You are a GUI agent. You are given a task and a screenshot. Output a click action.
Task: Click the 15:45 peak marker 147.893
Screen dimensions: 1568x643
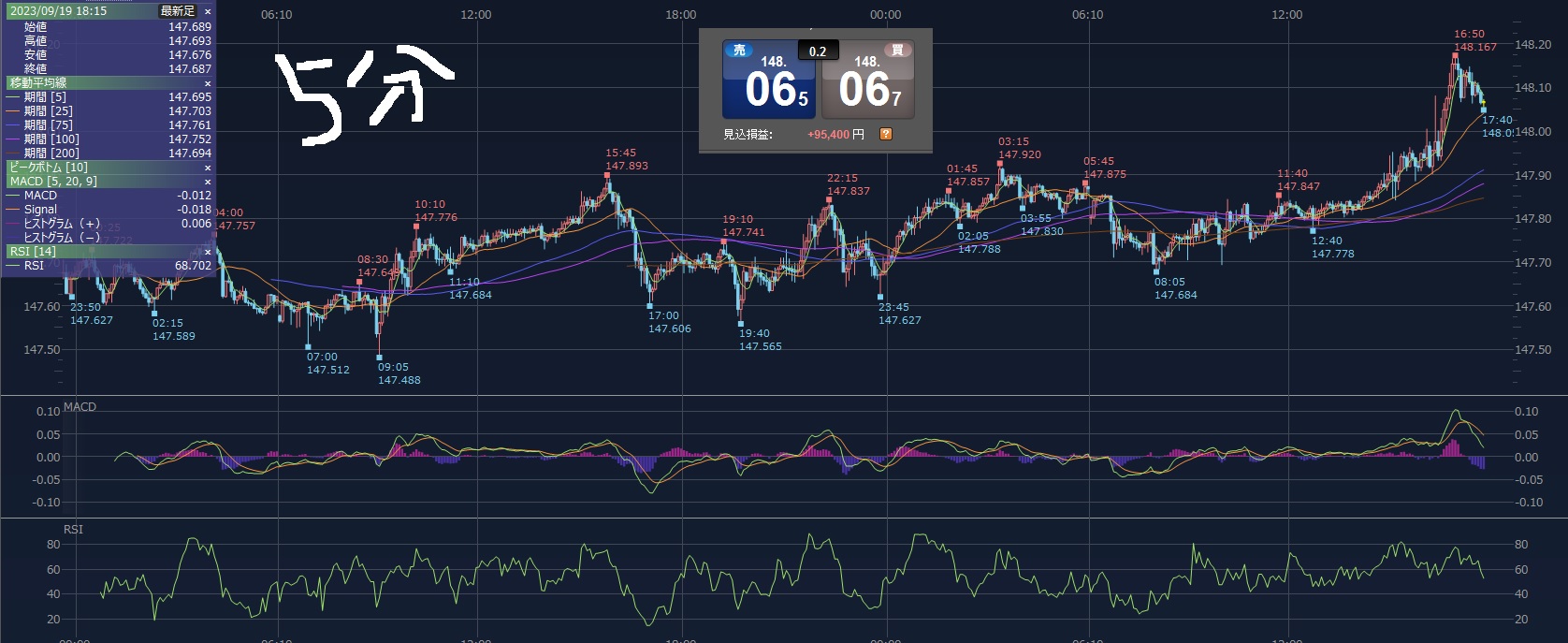pos(626,159)
